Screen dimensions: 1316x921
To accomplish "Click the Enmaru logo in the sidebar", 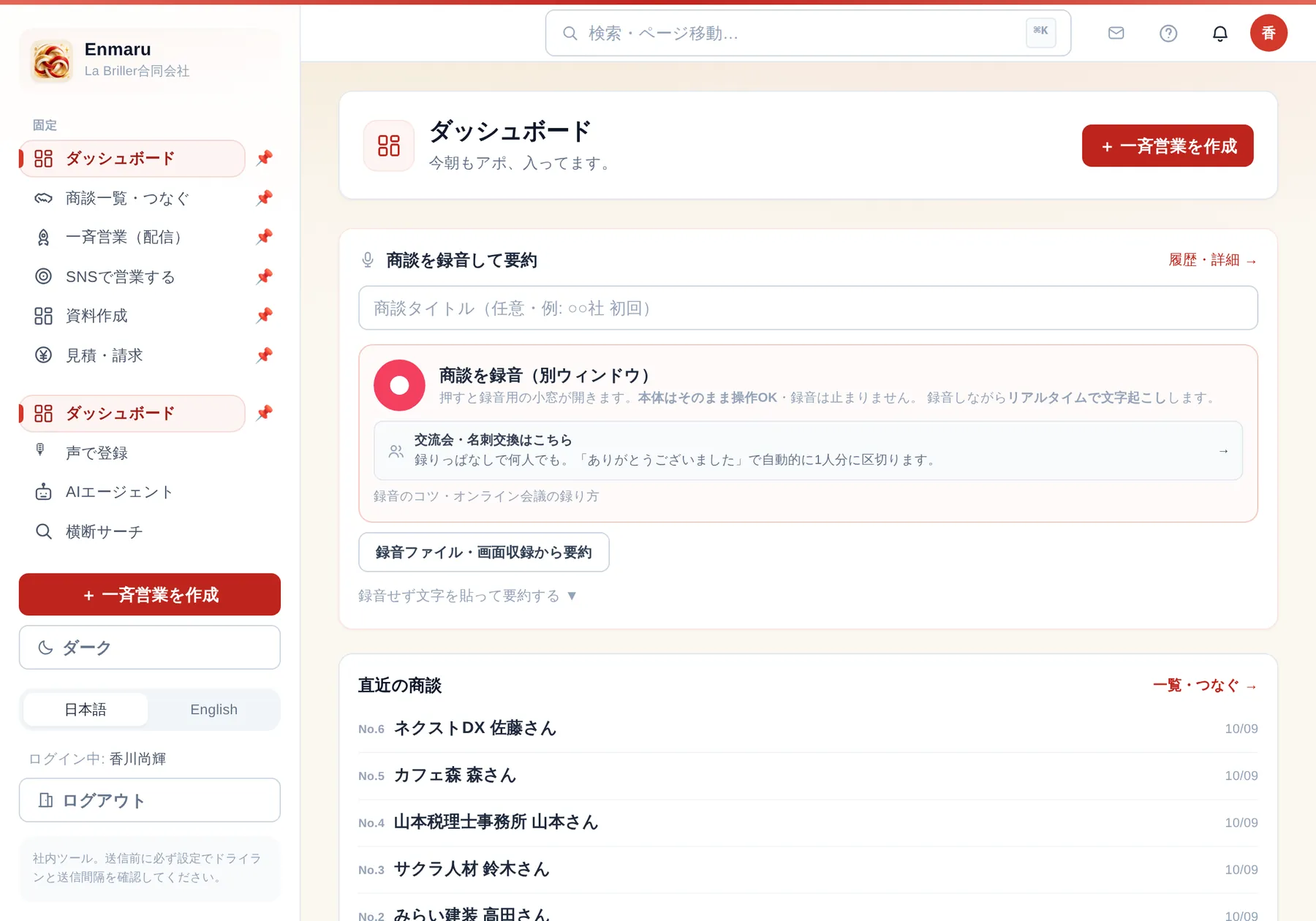I will click(51, 61).
